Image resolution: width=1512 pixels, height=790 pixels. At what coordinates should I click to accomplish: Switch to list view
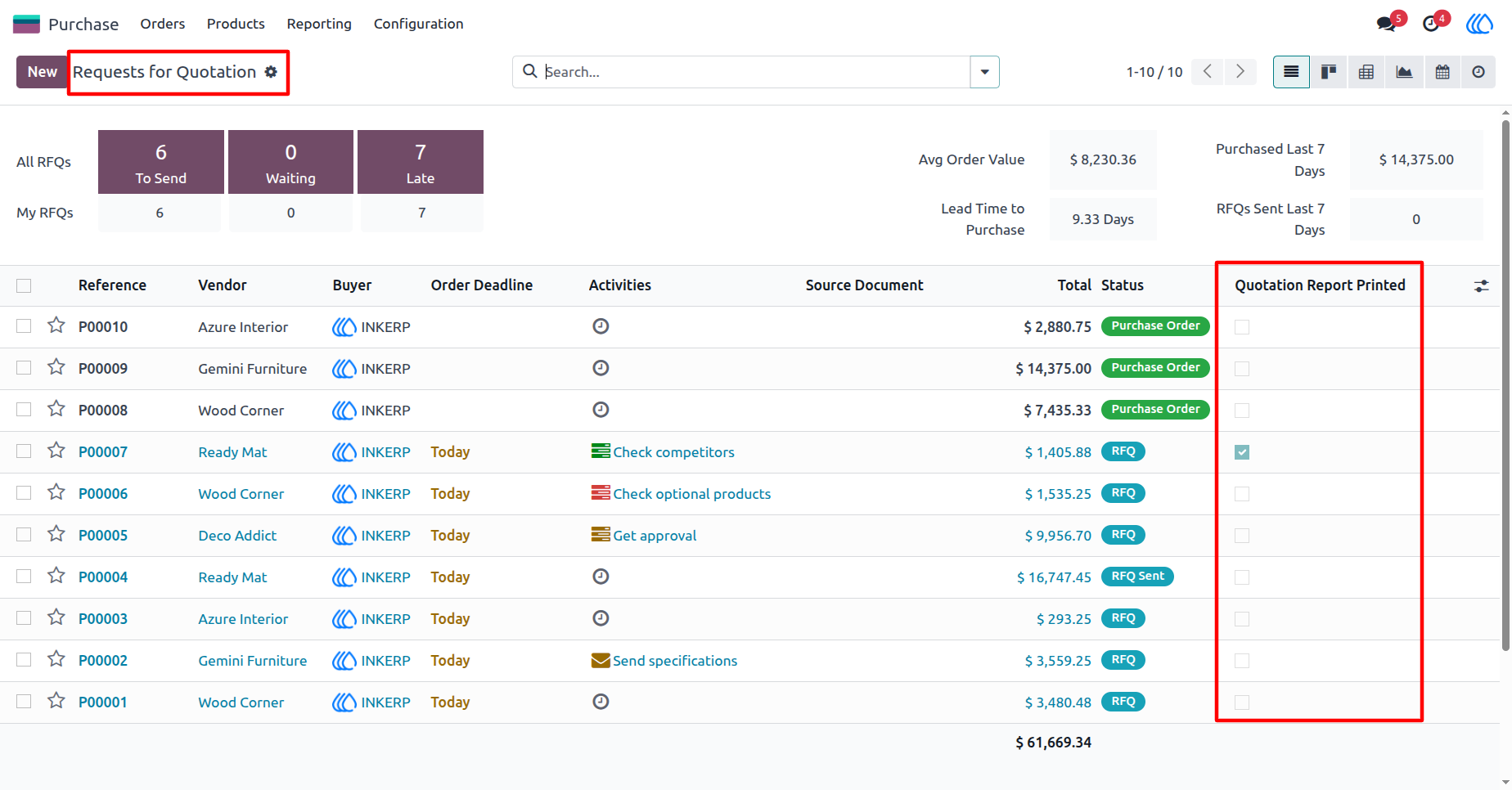1291,72
